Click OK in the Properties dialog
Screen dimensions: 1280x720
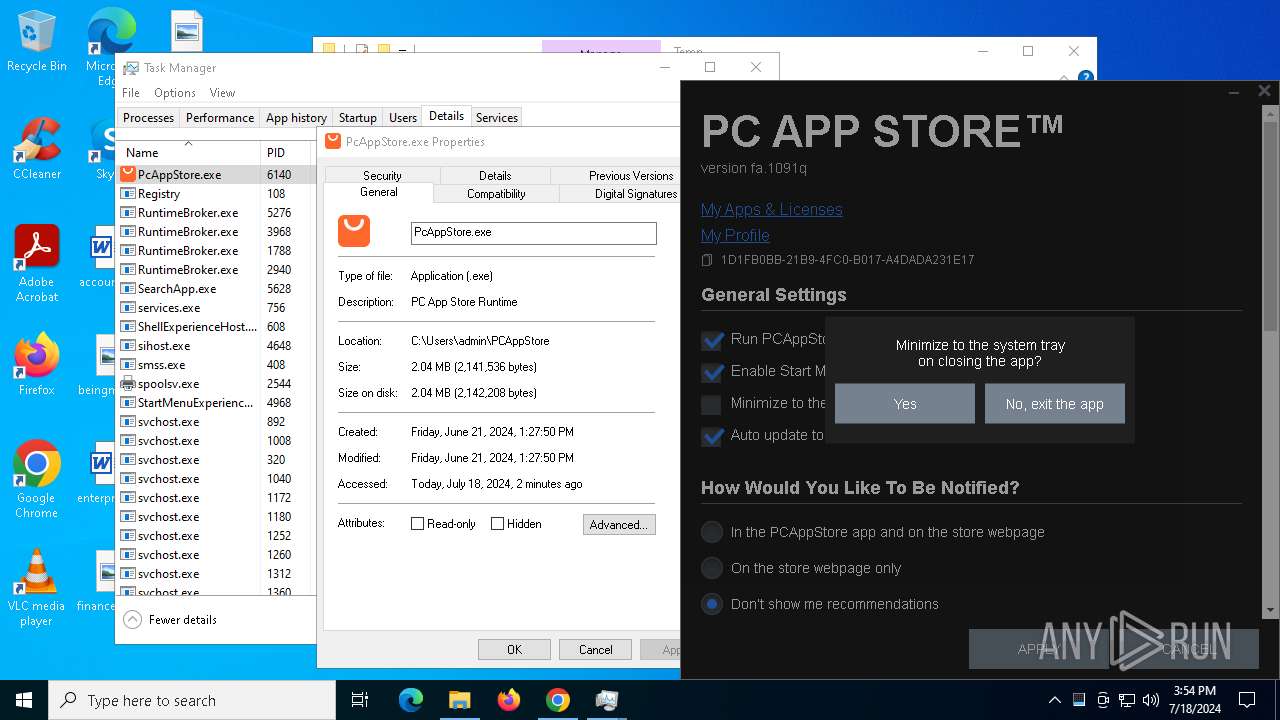[x=514, y=649]
